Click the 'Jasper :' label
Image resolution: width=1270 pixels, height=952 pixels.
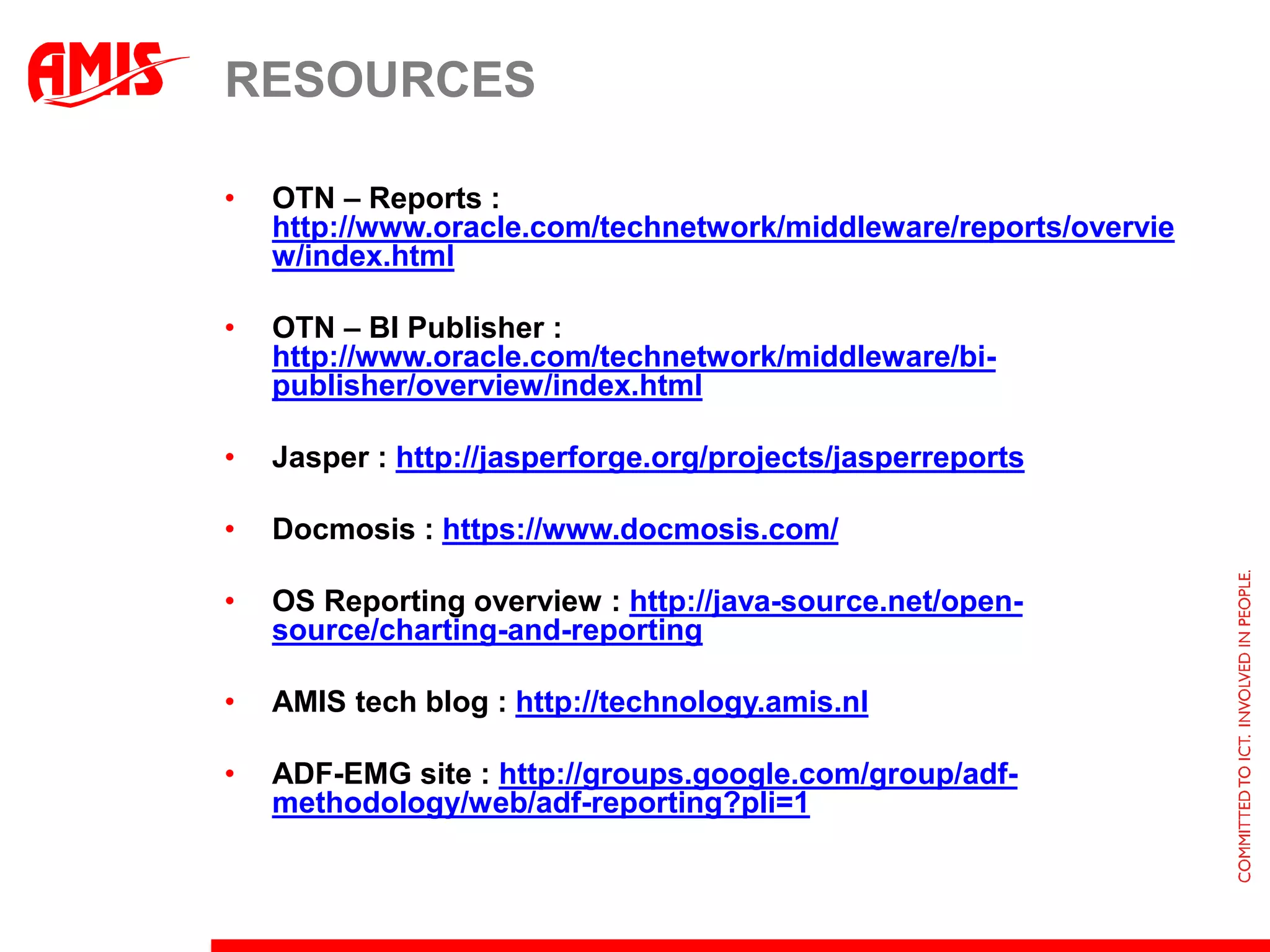(x=329, y=459)
